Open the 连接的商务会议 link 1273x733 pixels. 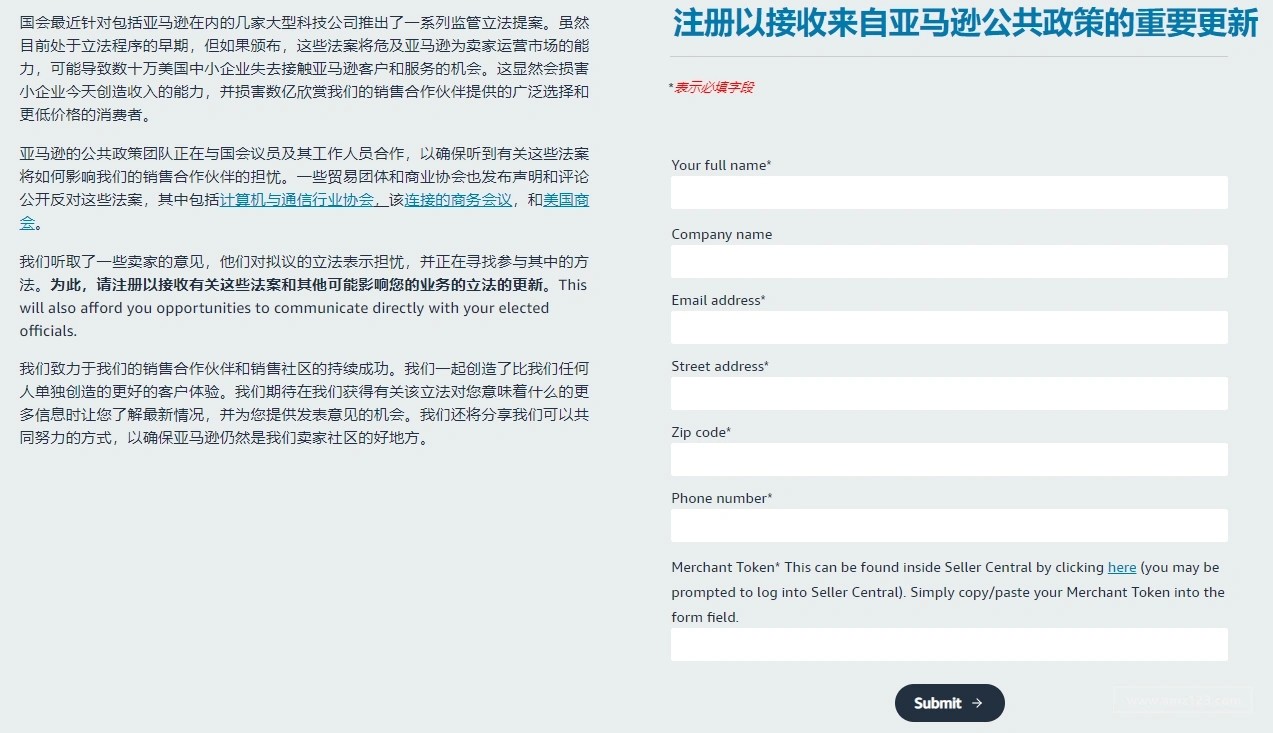458,199
